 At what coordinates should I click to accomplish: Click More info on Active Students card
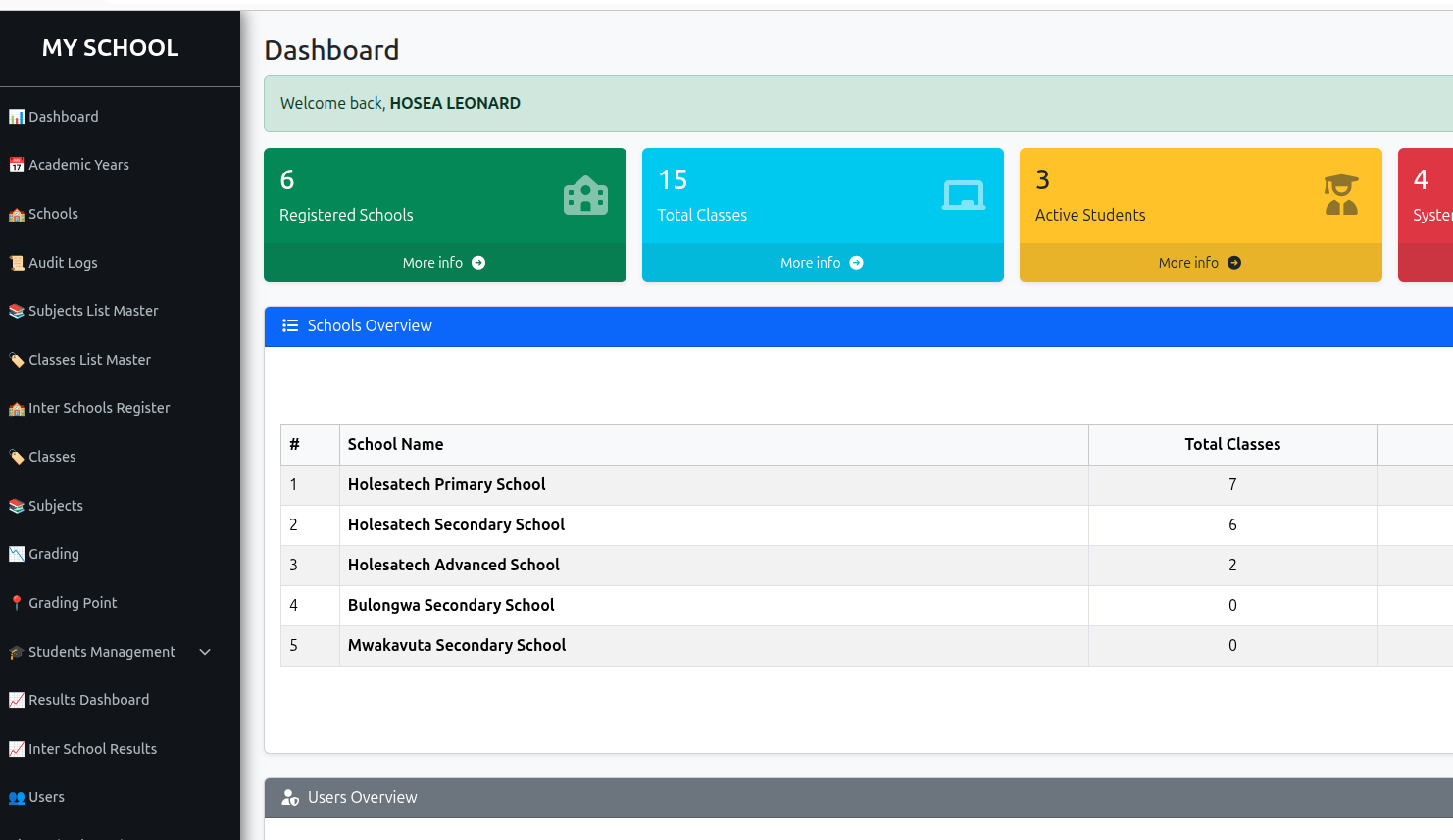(x=1188, y=263)
